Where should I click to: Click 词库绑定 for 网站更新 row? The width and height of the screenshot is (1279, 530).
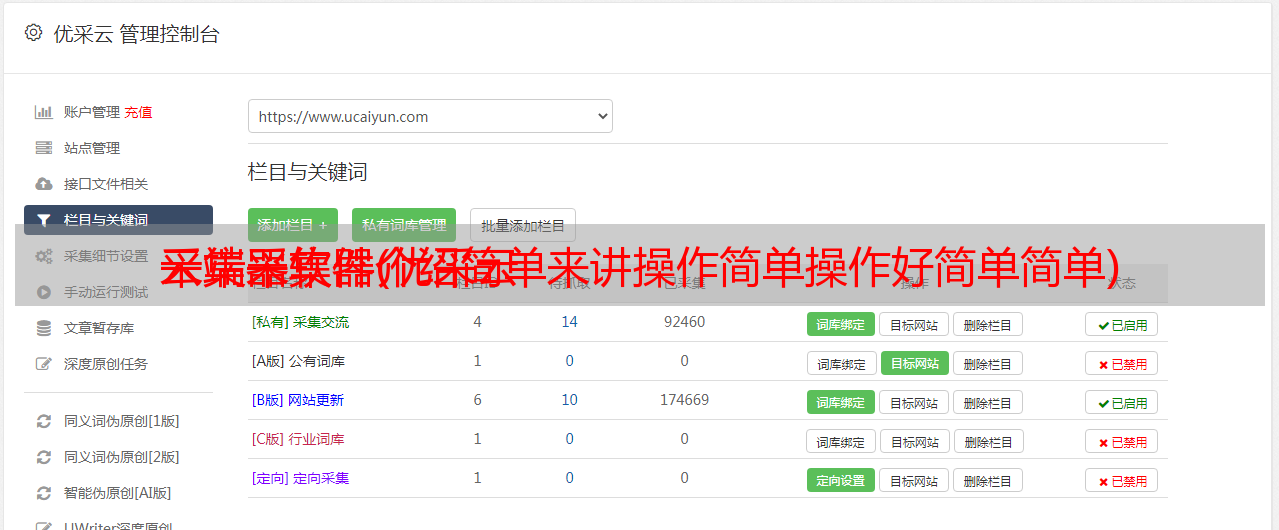841,402
